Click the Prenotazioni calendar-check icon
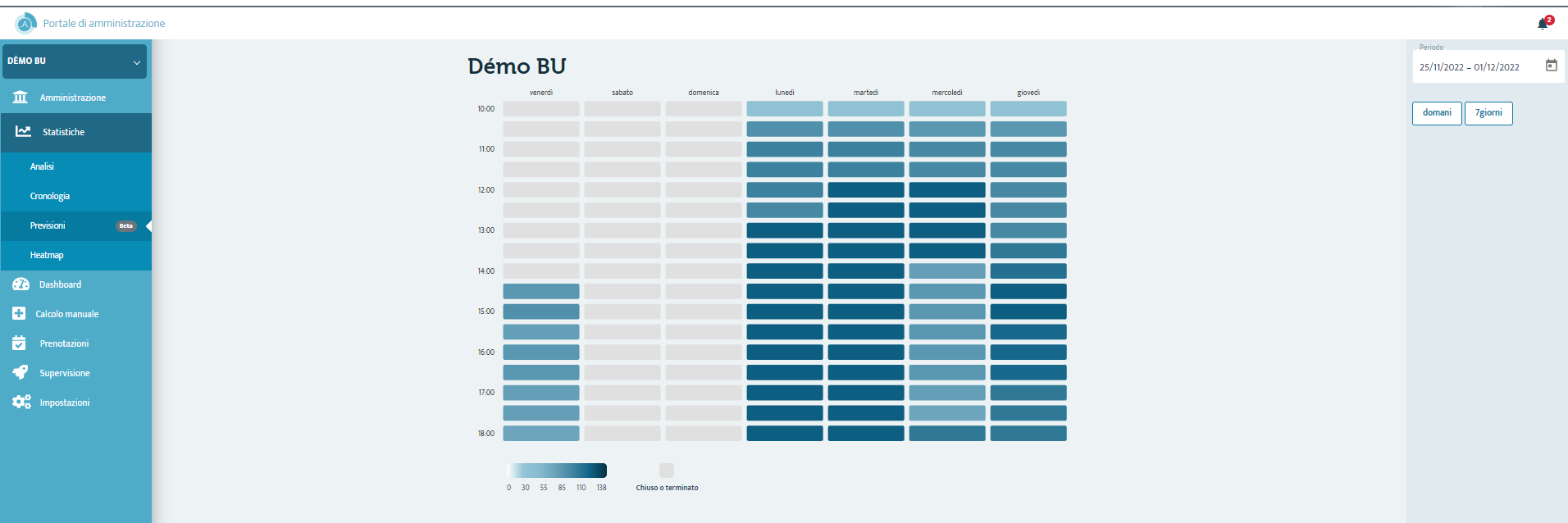 [x=19, y=343]
